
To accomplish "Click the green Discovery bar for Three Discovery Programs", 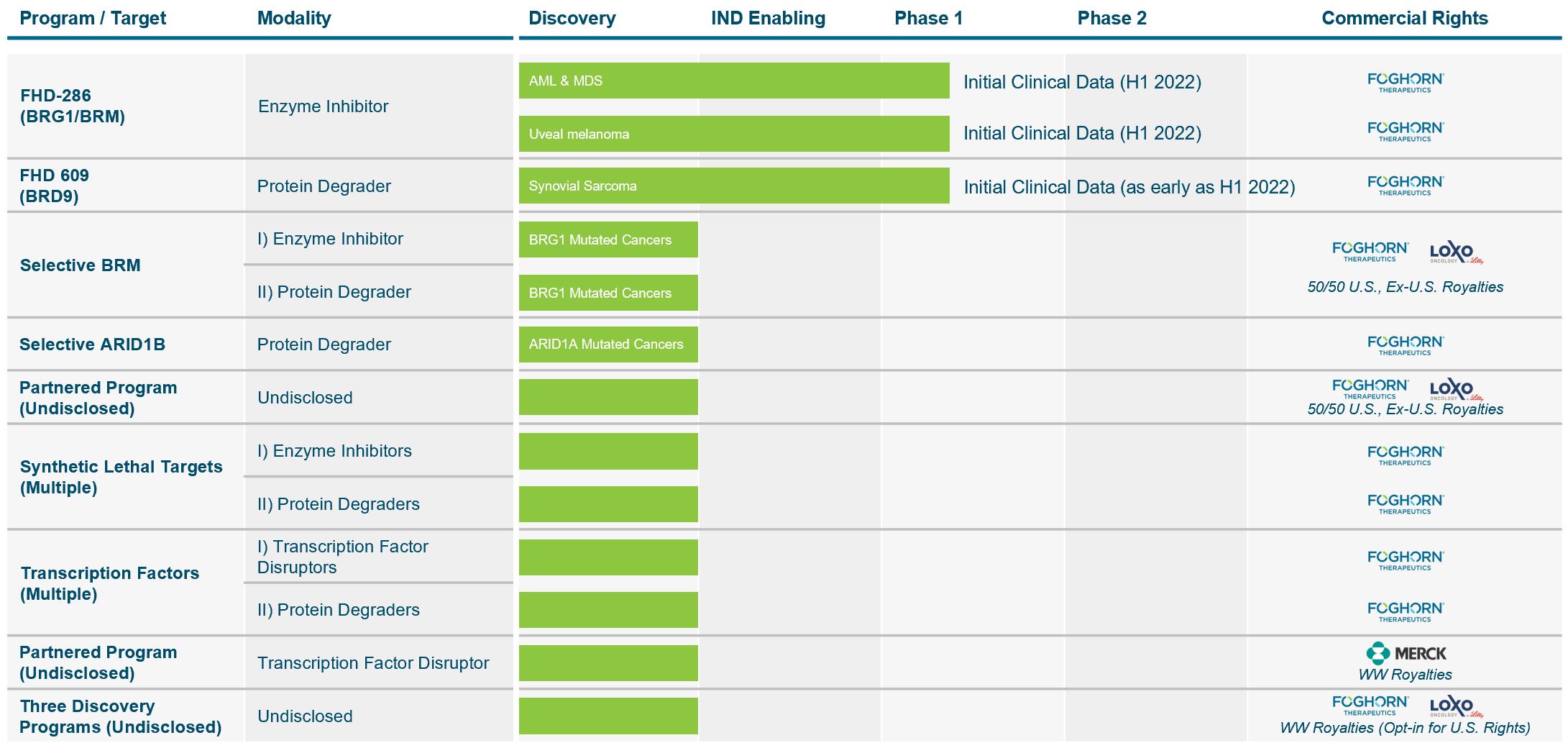I will (x=608, y=716).
